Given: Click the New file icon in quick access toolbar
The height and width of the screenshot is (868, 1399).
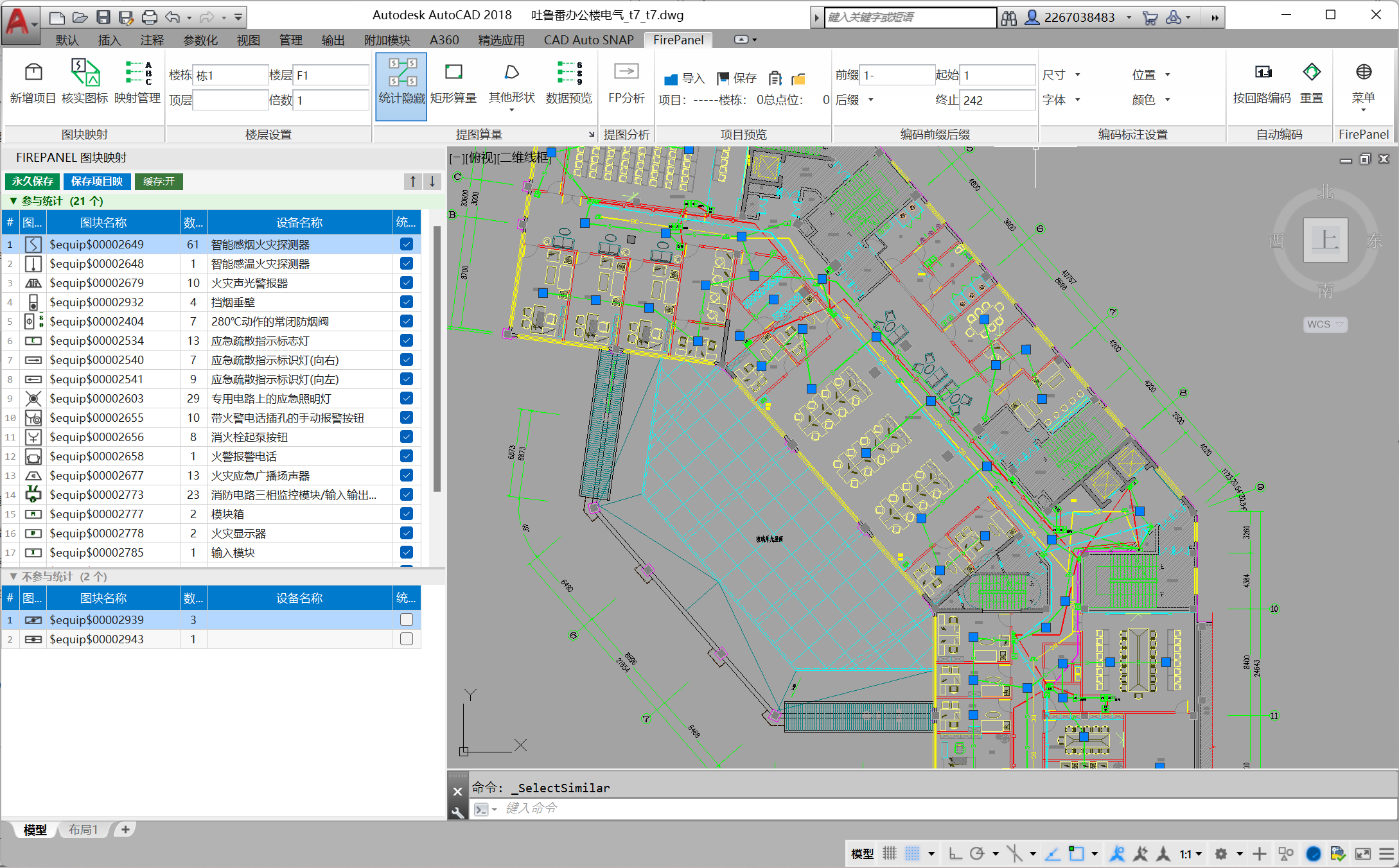Looking at the screenshot, I should tap(57, 17).
